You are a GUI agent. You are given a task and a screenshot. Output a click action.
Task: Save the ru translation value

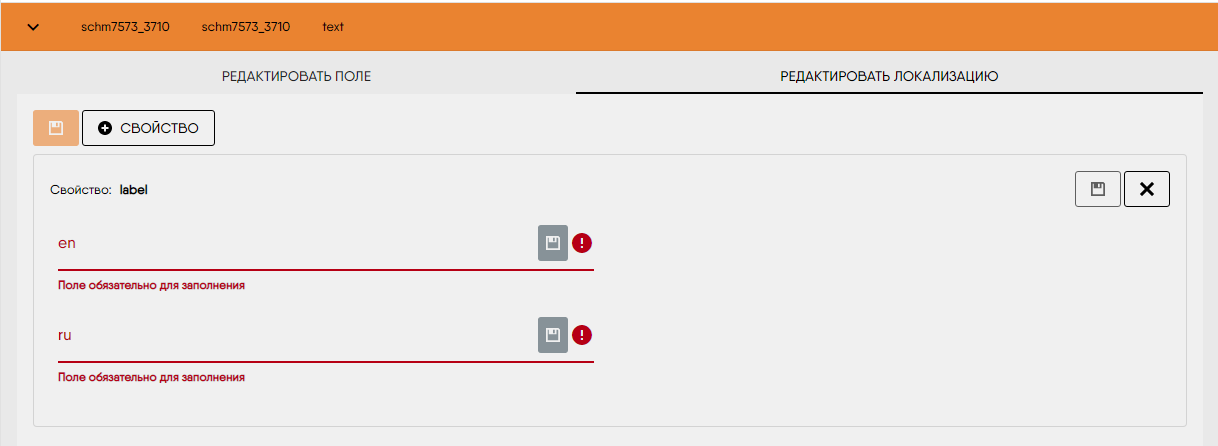pyautogui.click(x=553, y=335)
